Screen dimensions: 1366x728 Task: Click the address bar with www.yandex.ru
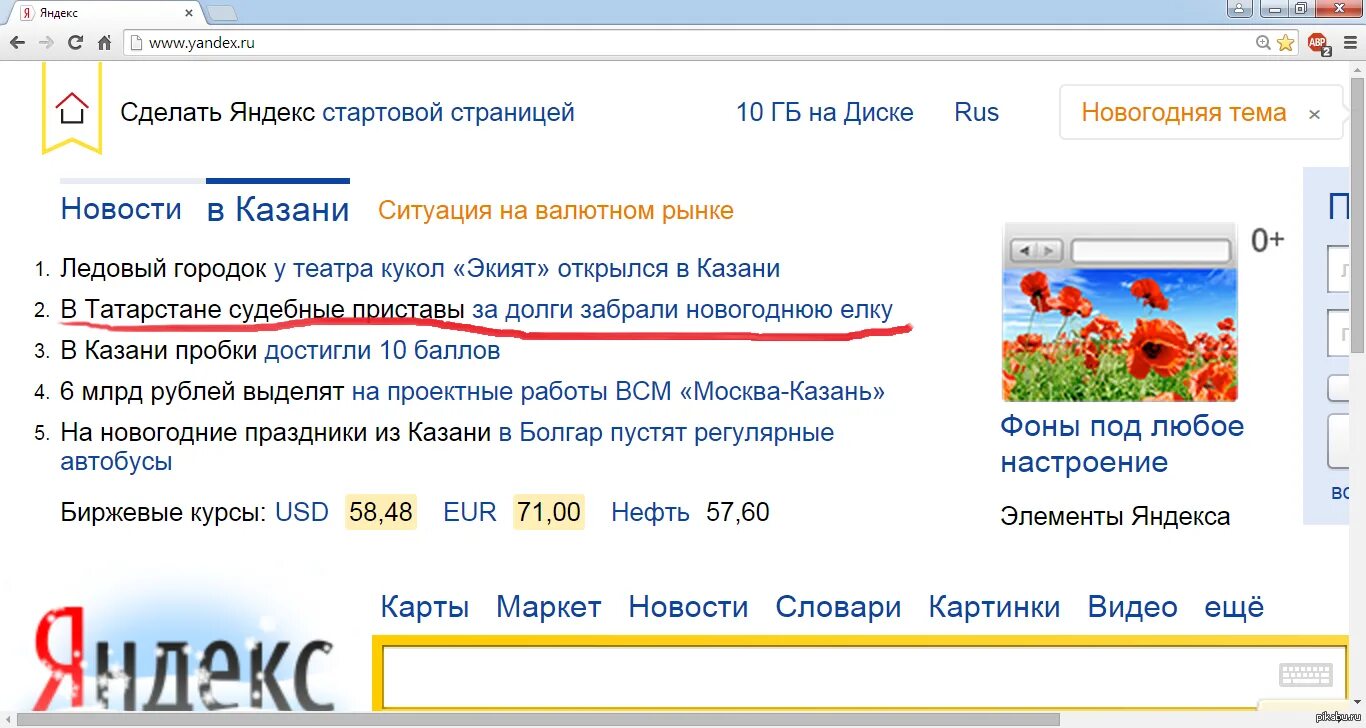pyautogui.click(x=690, y=43)
